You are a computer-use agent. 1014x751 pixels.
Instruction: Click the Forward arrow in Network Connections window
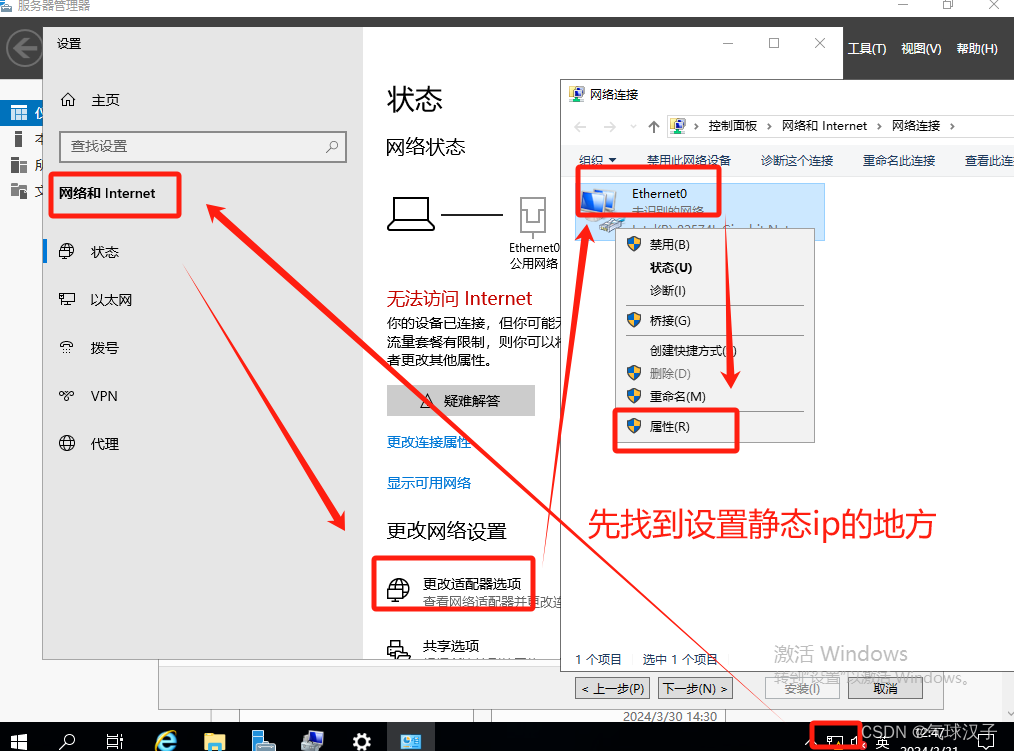[609, 127]
